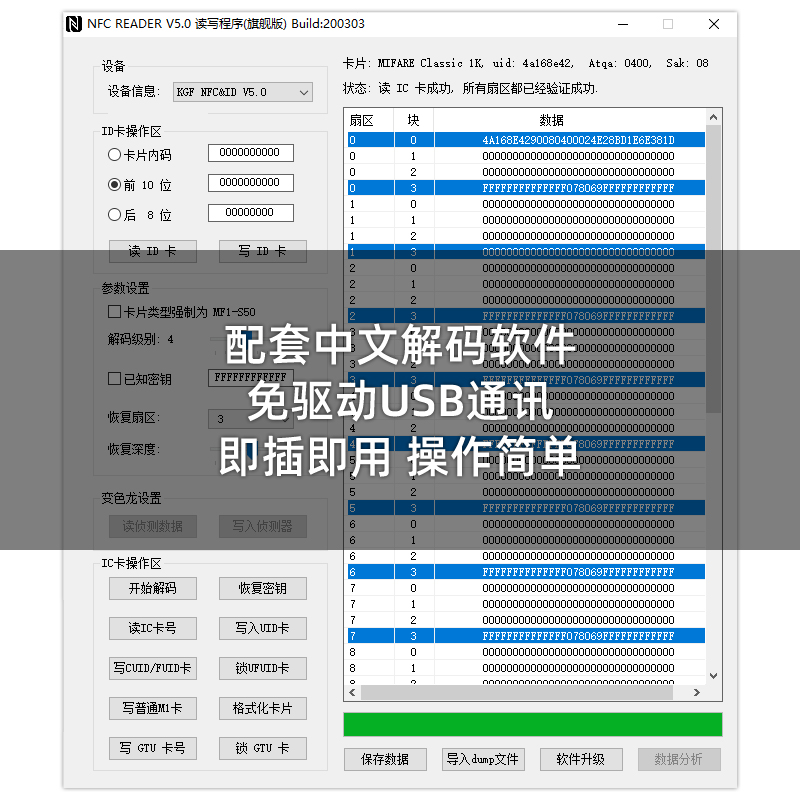Click the 软件升级 button
This screenshot has width=800, height=800.
click(581, 760)
